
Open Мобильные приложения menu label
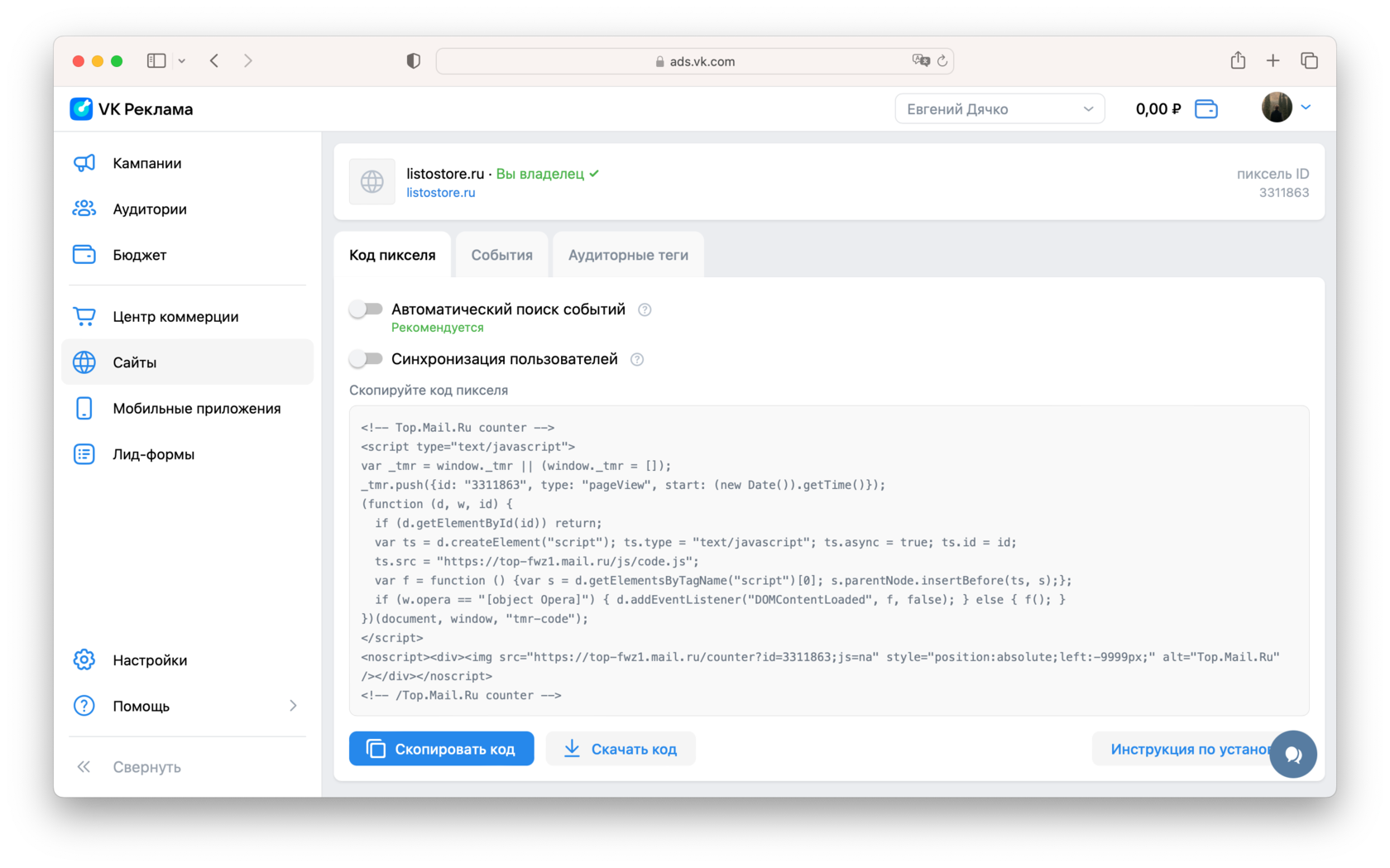pyautogui.click(x=197, y=408)
